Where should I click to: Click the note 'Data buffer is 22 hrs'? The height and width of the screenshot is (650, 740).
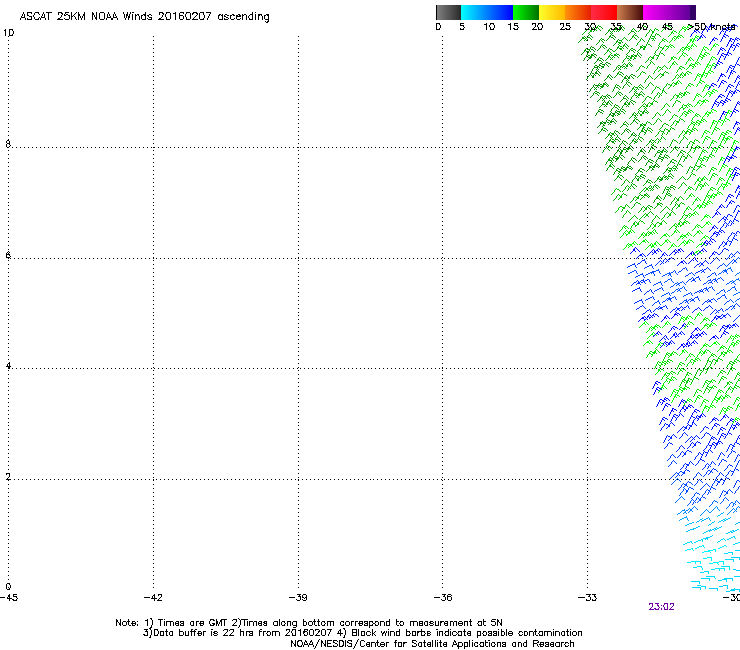205,633
